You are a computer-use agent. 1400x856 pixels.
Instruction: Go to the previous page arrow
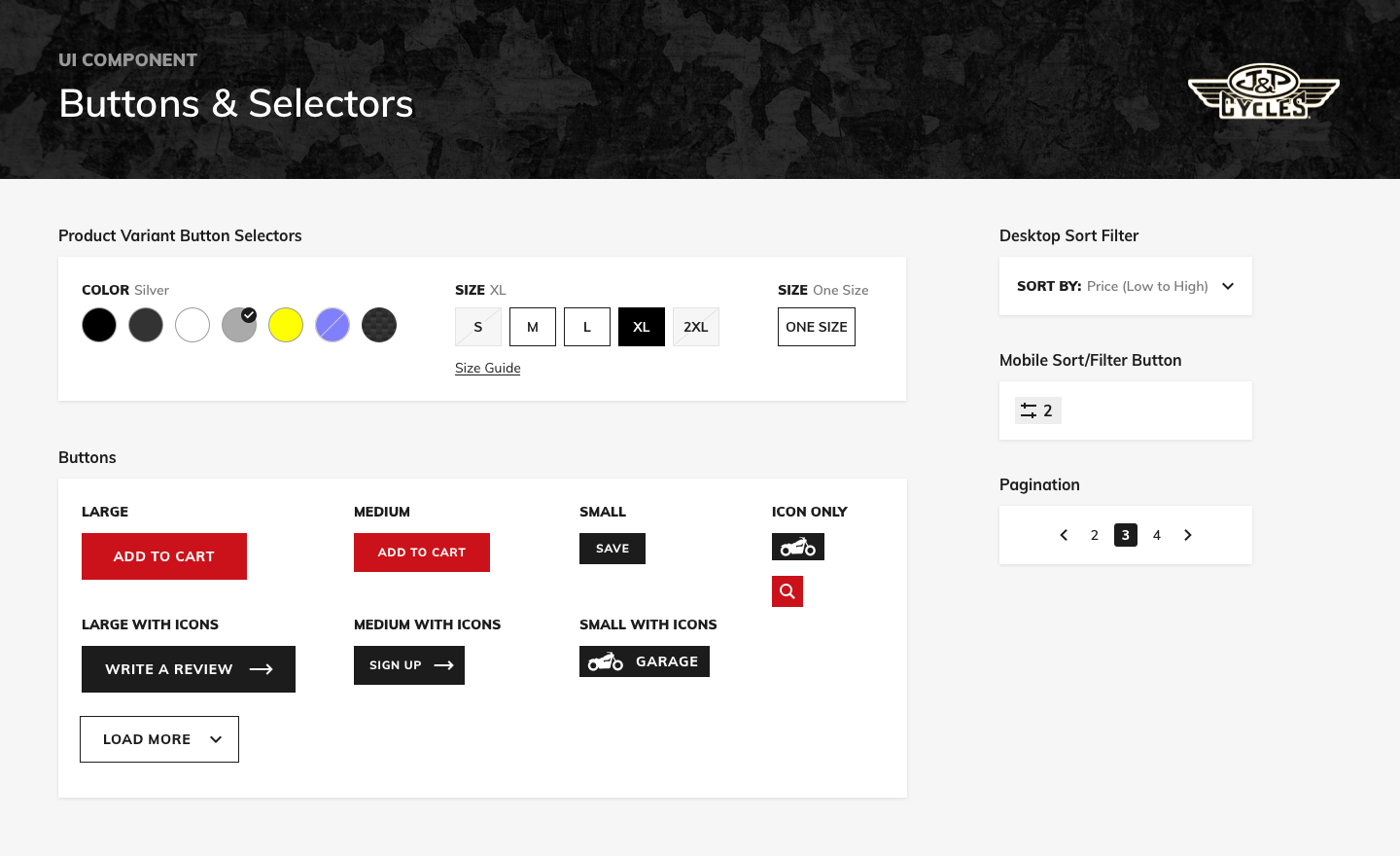1064,535
